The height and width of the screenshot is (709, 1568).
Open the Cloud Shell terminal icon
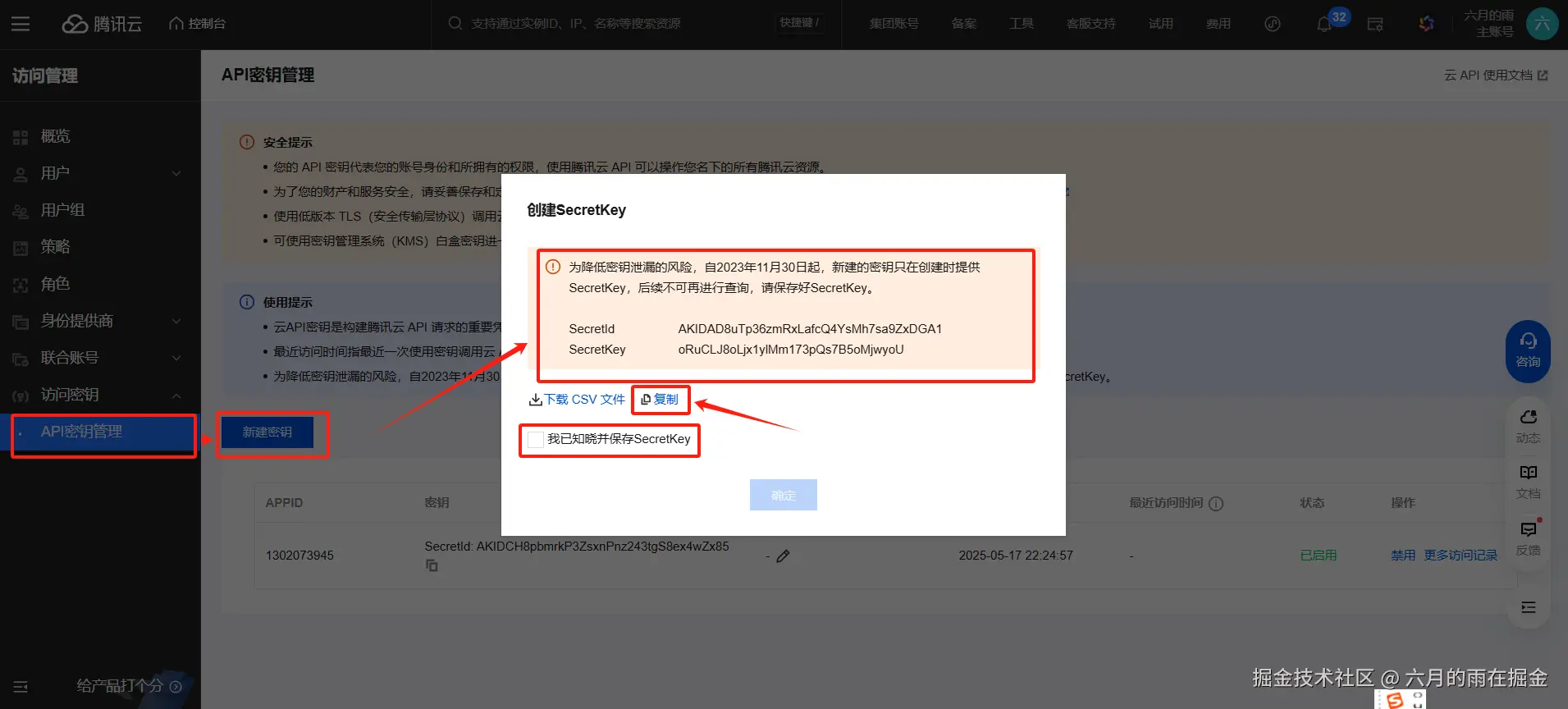1375,24
